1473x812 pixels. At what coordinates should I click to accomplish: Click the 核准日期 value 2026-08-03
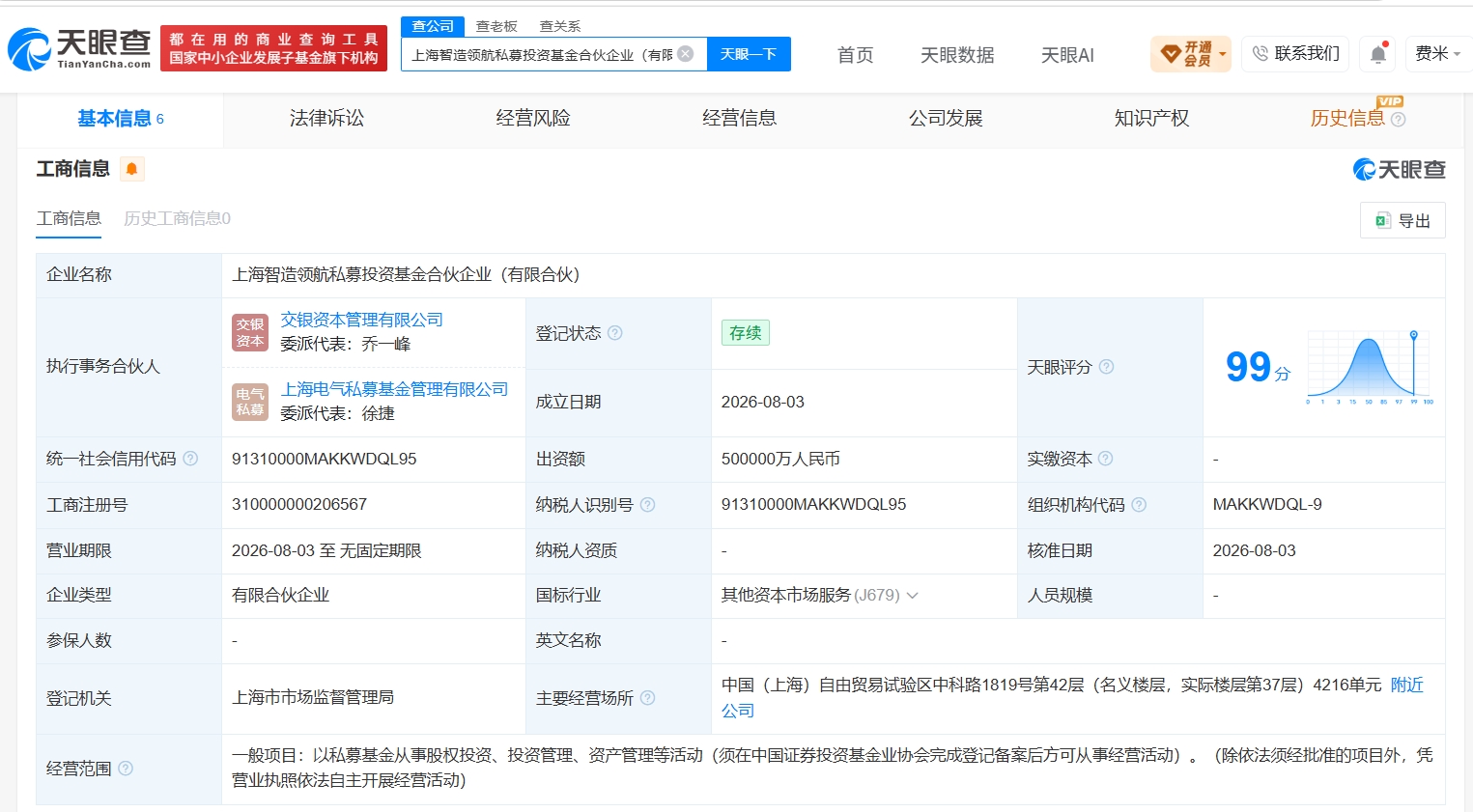pos(1255,550)
